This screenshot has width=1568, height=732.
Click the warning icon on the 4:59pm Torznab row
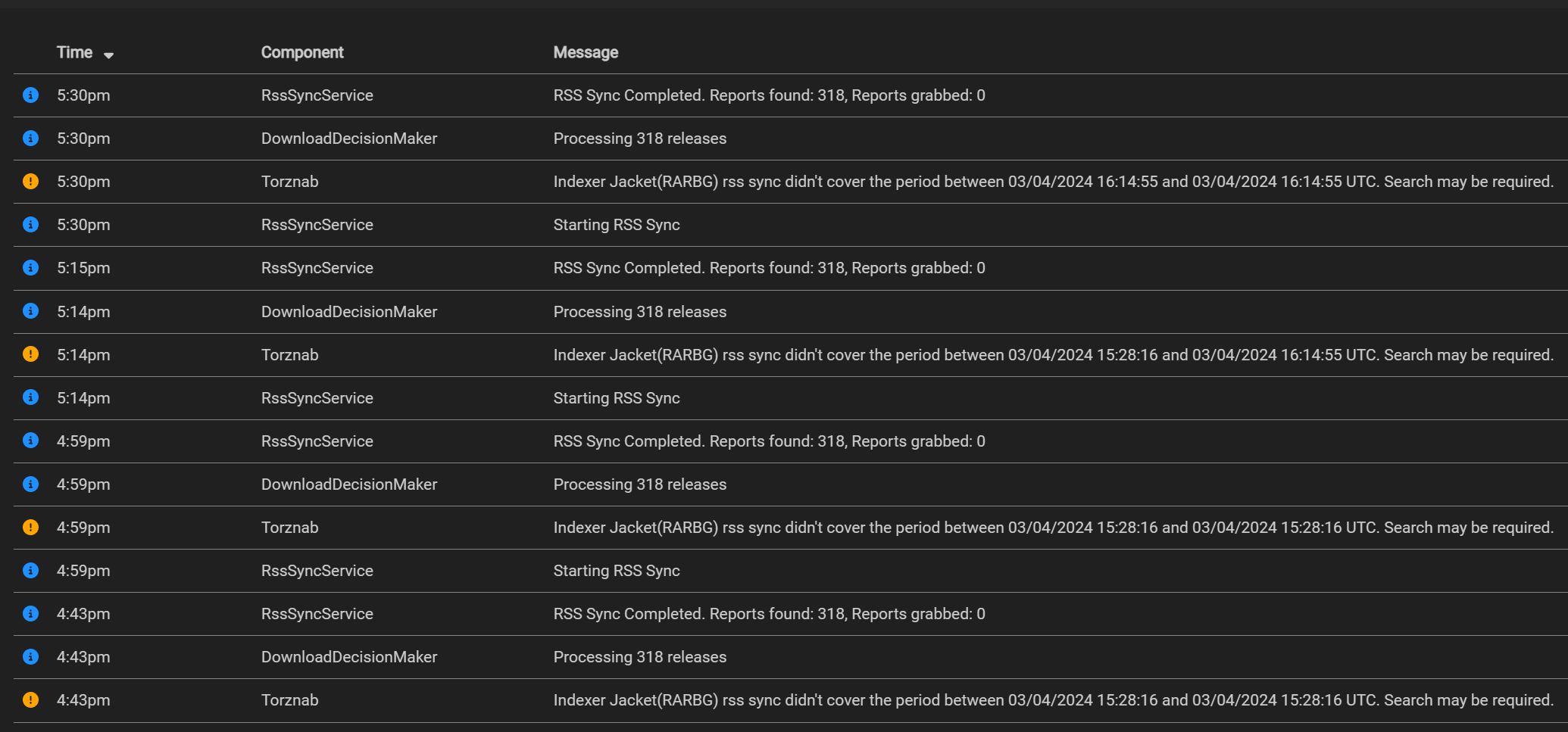(x=30, y=527)
